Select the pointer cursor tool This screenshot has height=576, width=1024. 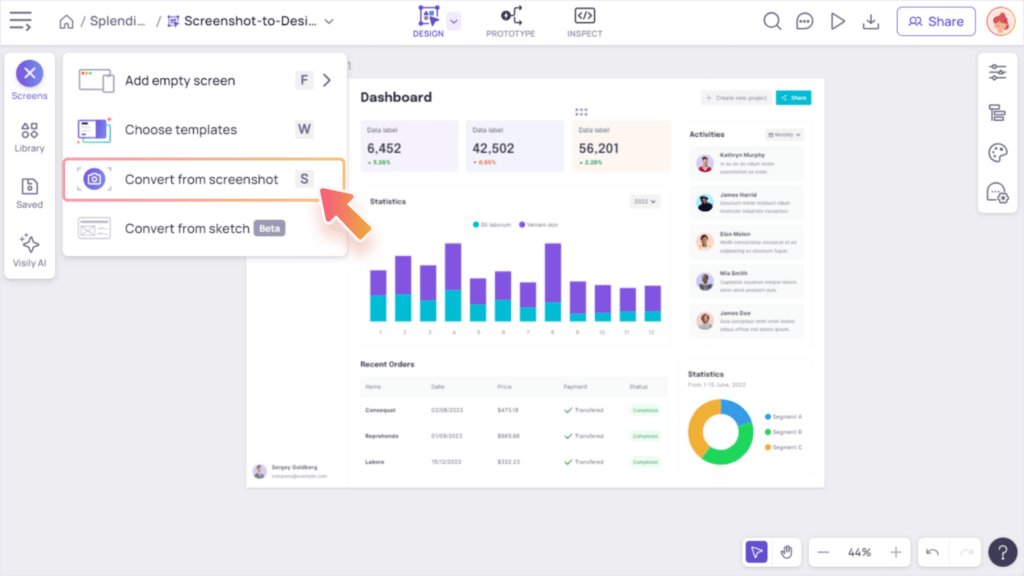click(x=756, y=552)
